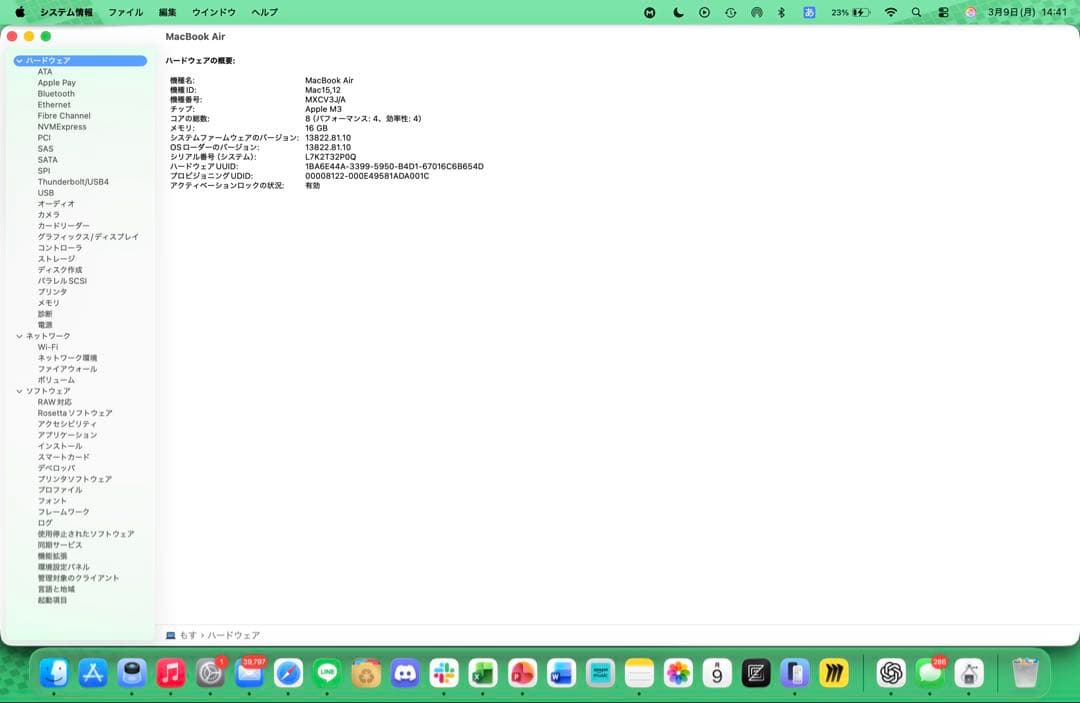Open the システム情報 application menu
Image resolution: width=1080 pixels, height=703 pixels.
coord(66,12)
